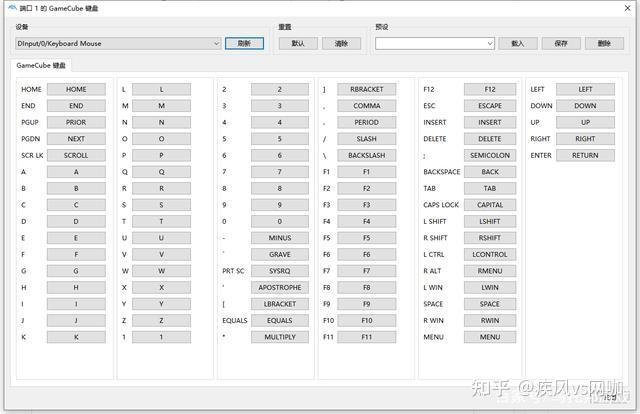Click the 默认 default button
The width and height of the screenshot is (640, 414).
click(298, 43)
